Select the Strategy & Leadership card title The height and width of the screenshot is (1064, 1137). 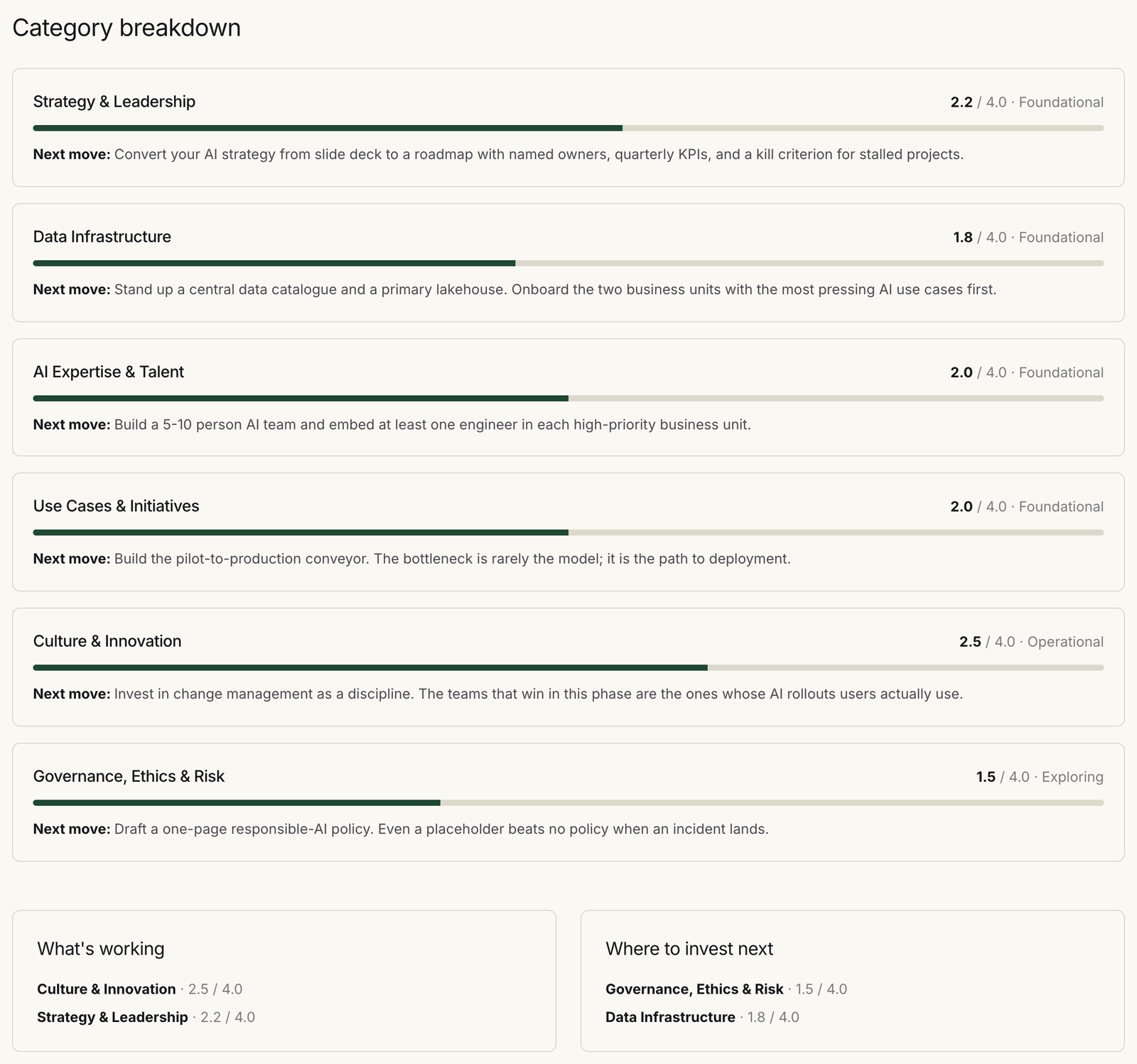point(114,102)
